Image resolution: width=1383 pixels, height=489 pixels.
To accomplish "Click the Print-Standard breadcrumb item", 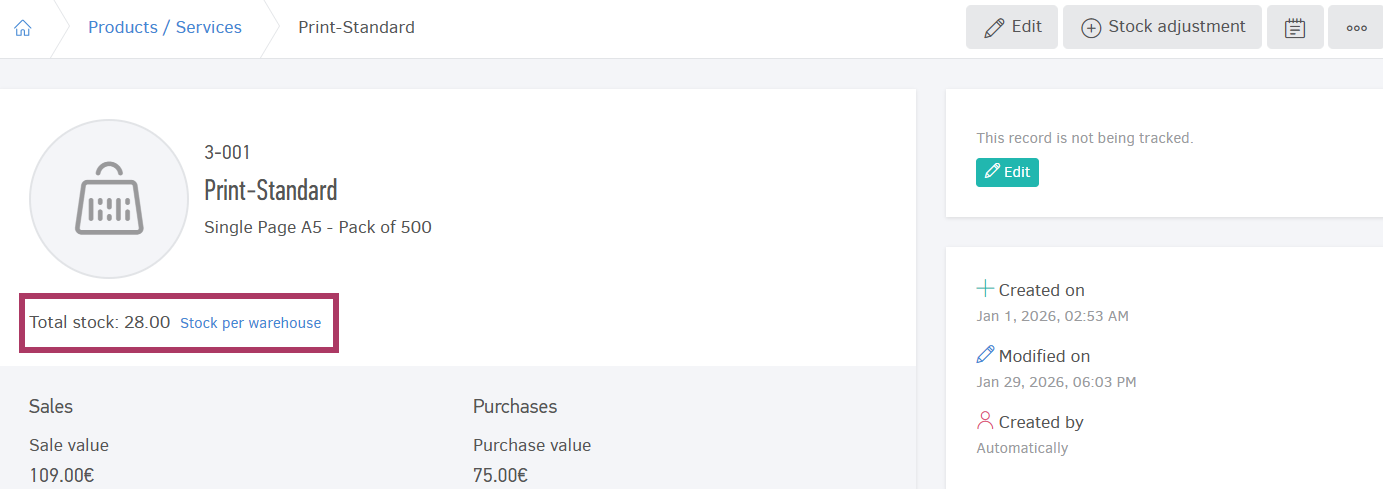I will coord(356,27).
